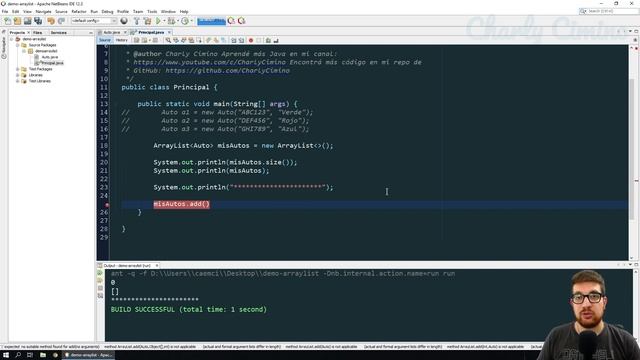Click the Debug Project toolbar icon

[x=172, y=21]
